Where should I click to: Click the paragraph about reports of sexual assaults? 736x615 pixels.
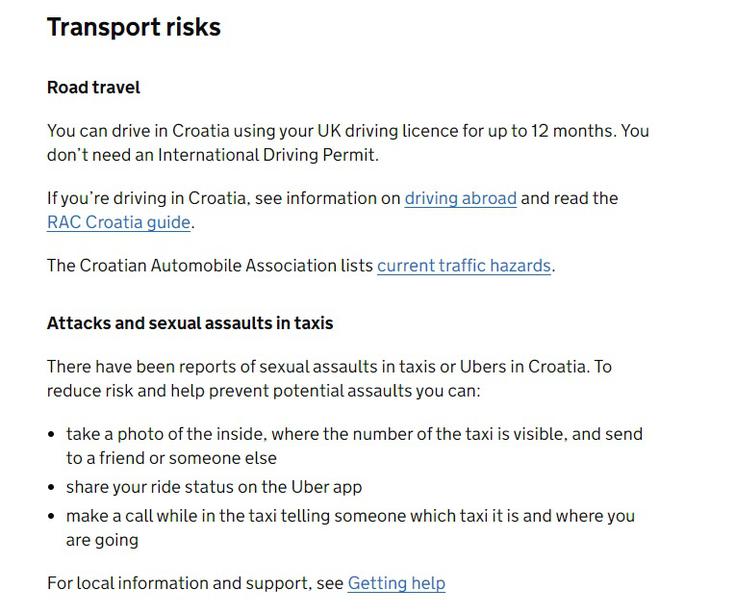pyautogui.click(x=329, y=378)
